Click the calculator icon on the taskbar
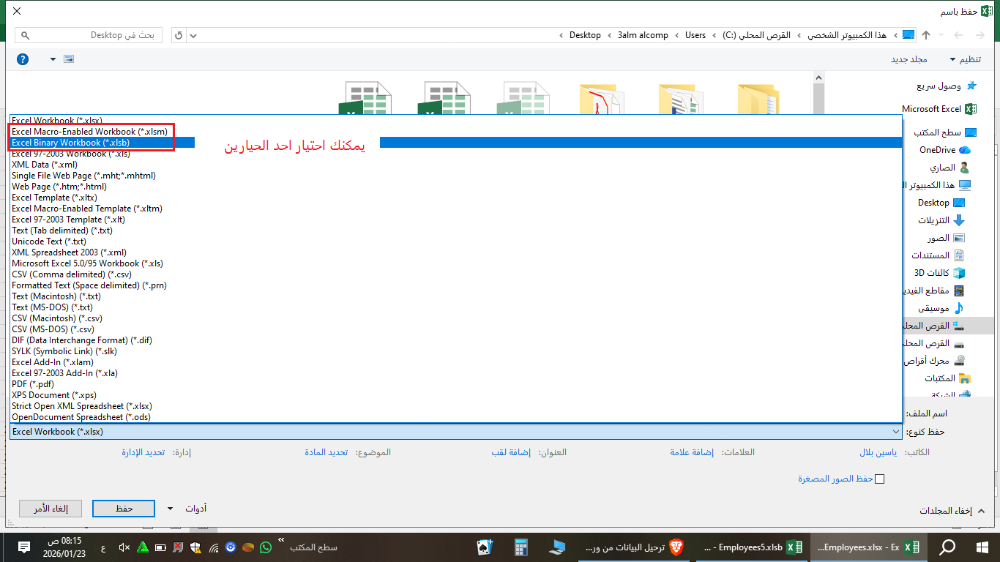Screen dimensions: 1000x562 [x=520, y=547]
